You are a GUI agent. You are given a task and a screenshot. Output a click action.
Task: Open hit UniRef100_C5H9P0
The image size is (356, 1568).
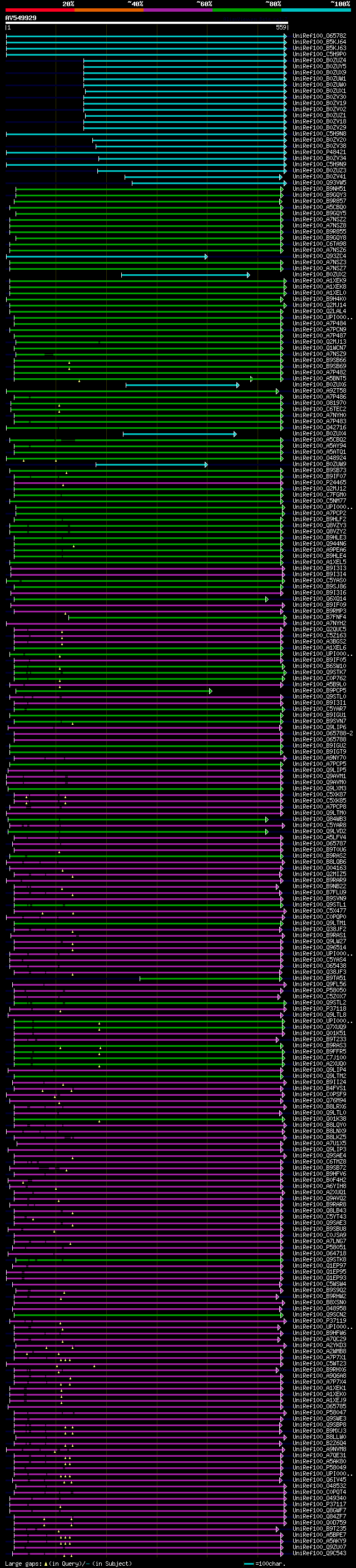click(319, 54)
